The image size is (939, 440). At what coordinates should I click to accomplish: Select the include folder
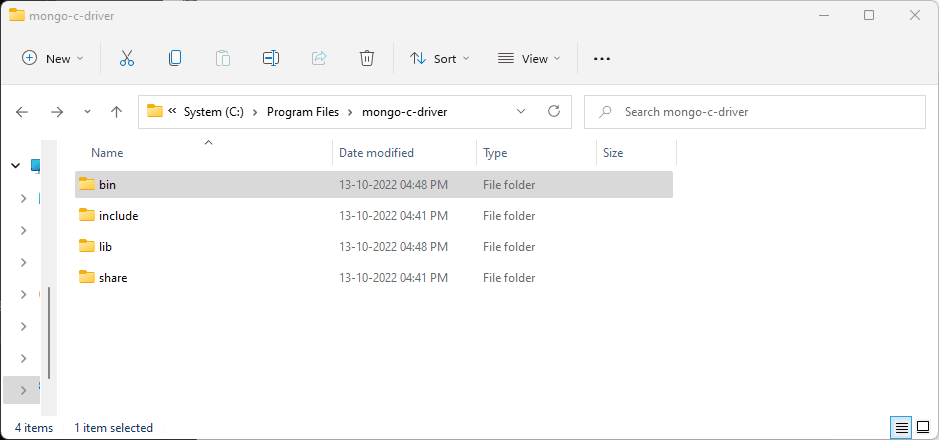tap(118, 216)
